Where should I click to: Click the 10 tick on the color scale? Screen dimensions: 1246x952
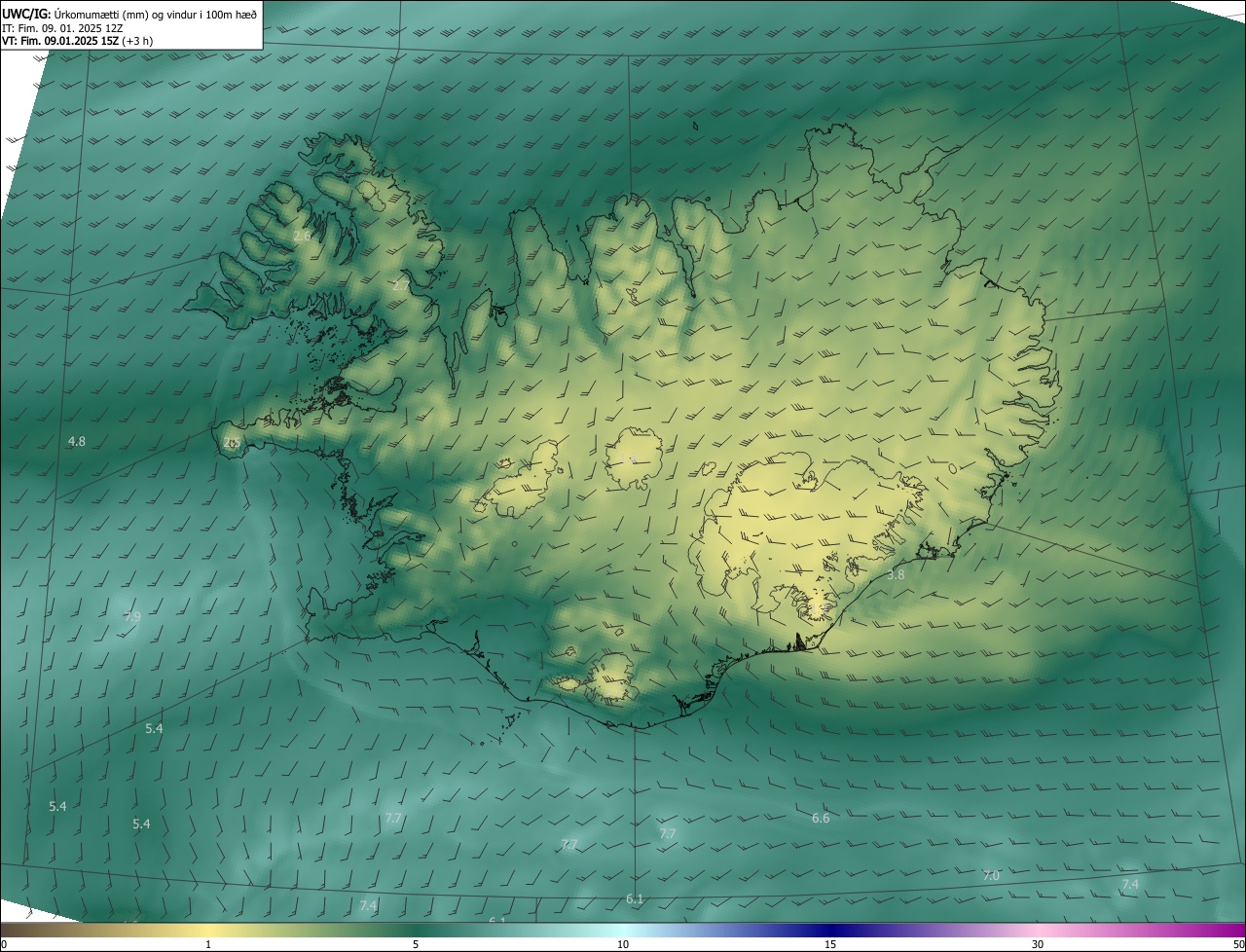(x=623, y=944)
